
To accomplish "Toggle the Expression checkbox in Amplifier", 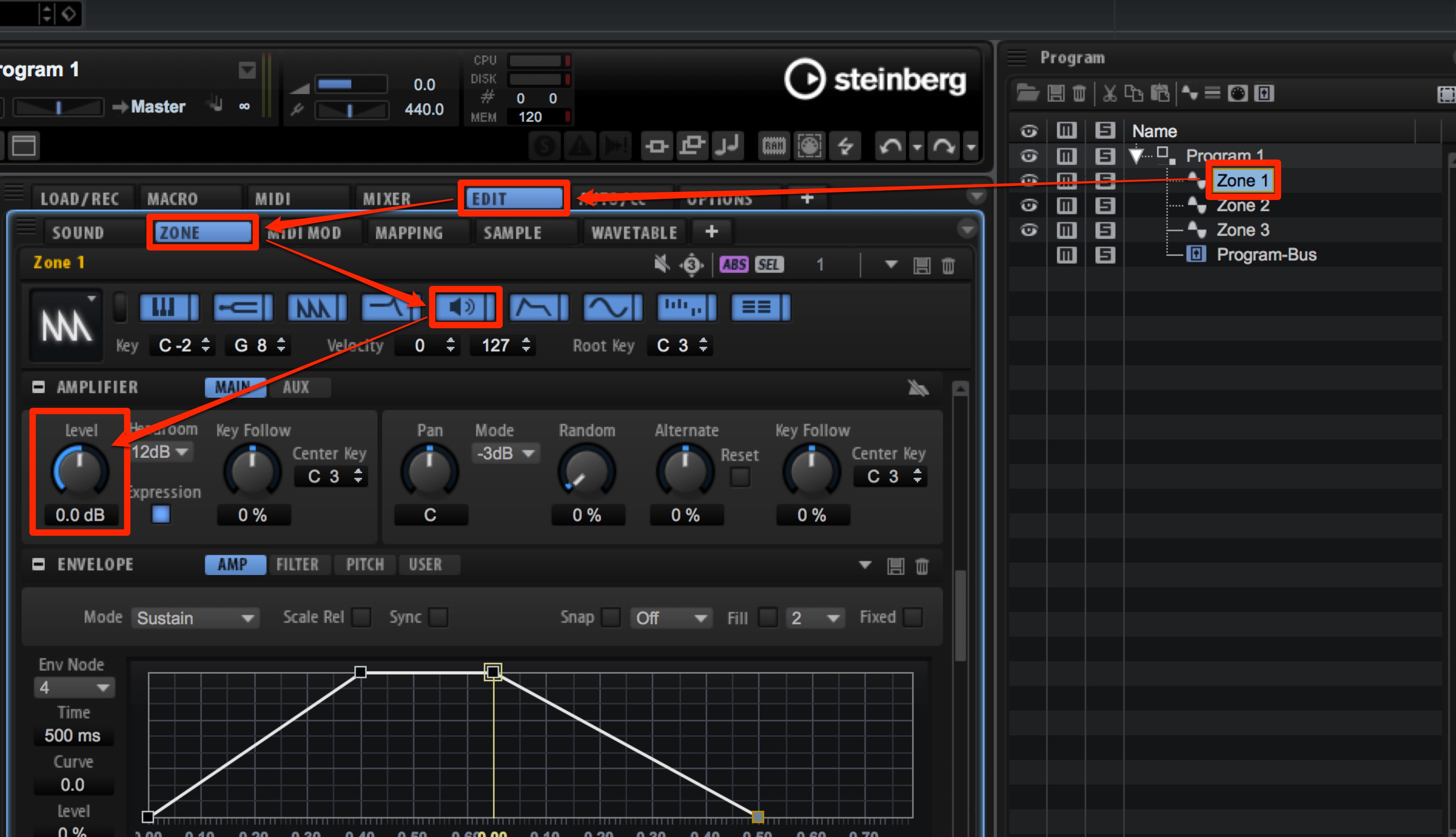I will (161, 514).
